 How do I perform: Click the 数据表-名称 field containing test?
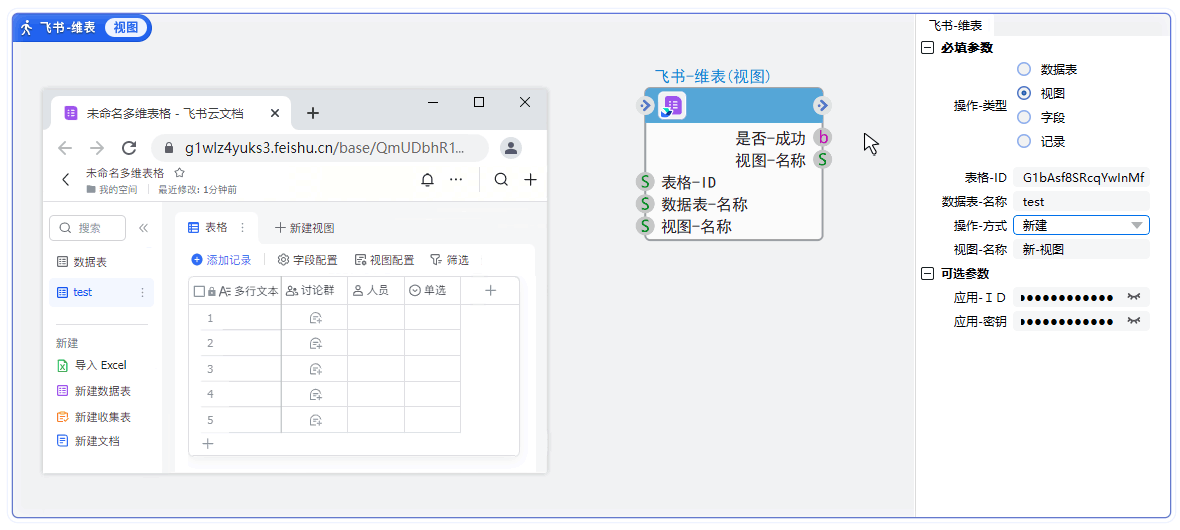click(x=1081, y=202)
